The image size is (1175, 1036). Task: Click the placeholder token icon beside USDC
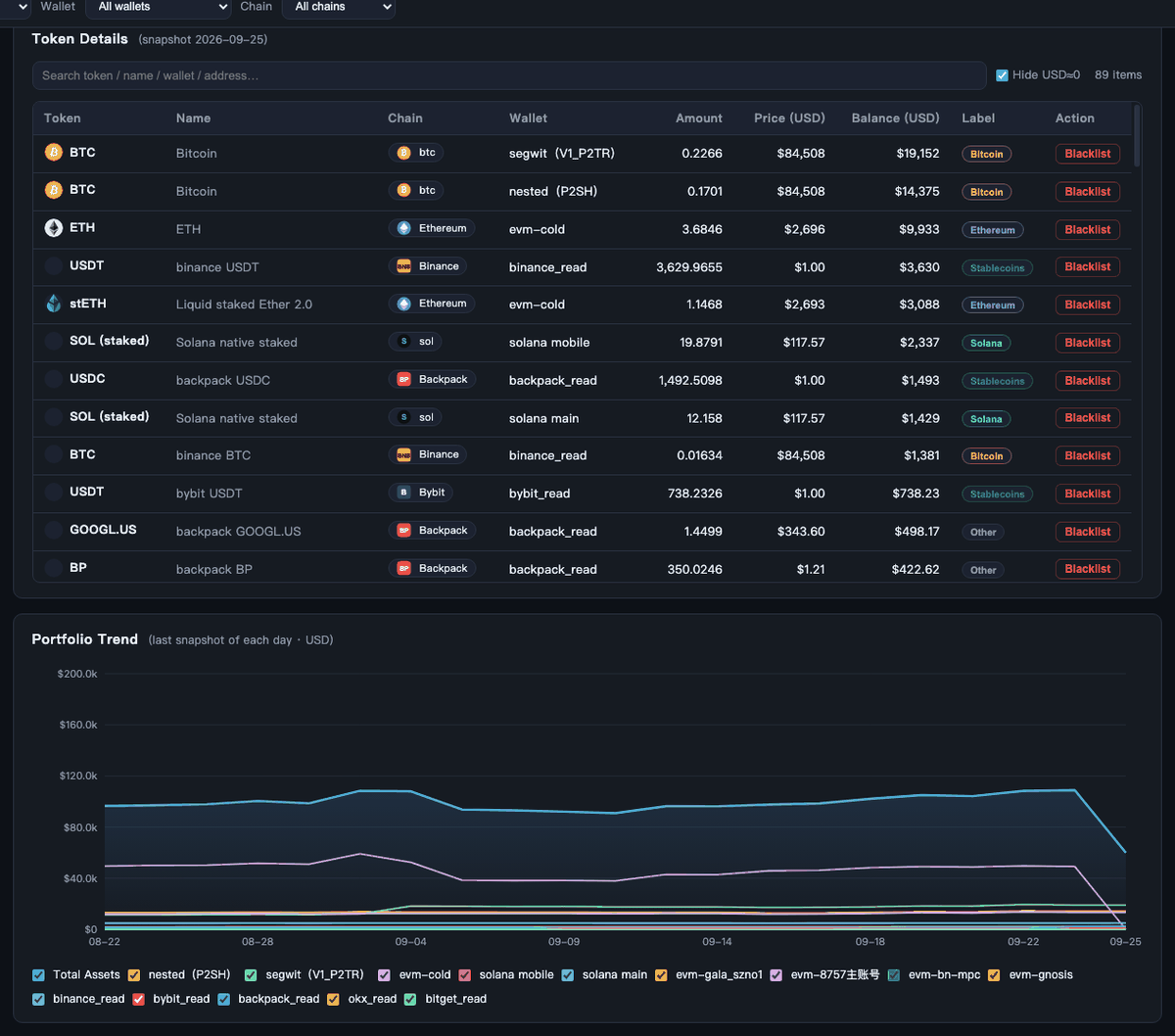pos(54,379)
